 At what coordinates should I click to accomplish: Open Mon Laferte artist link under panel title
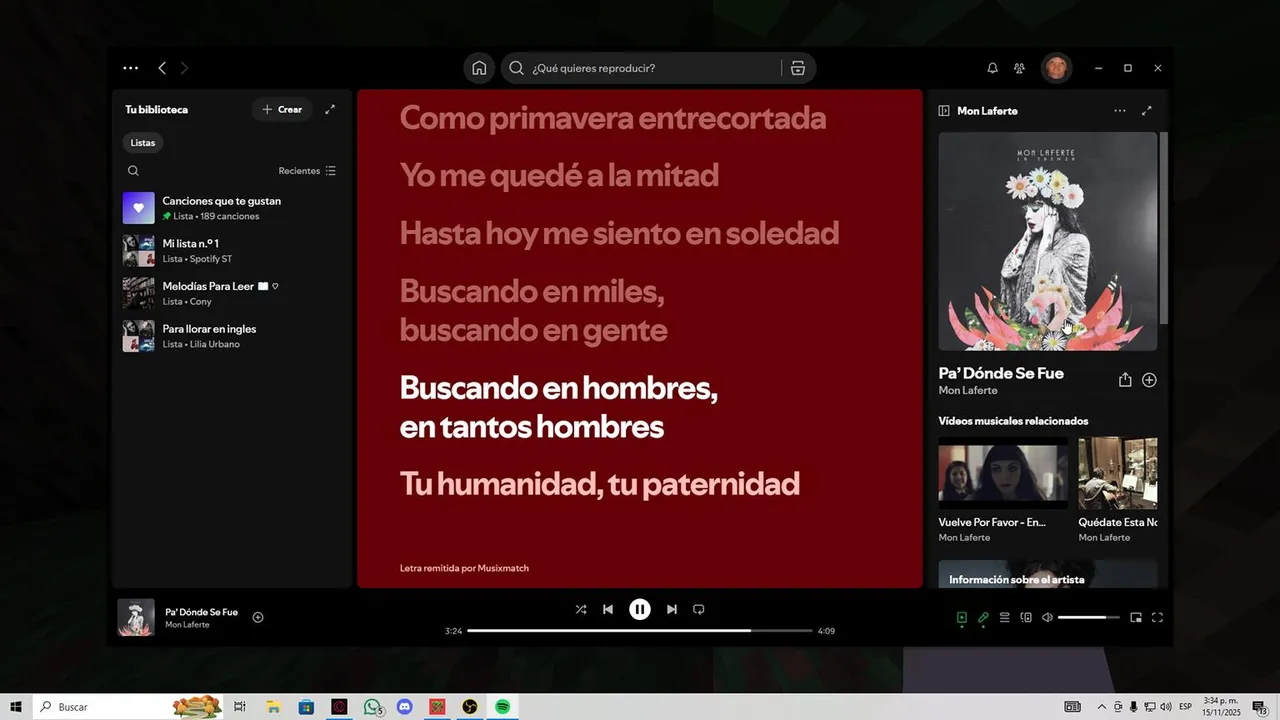[968, 390]
